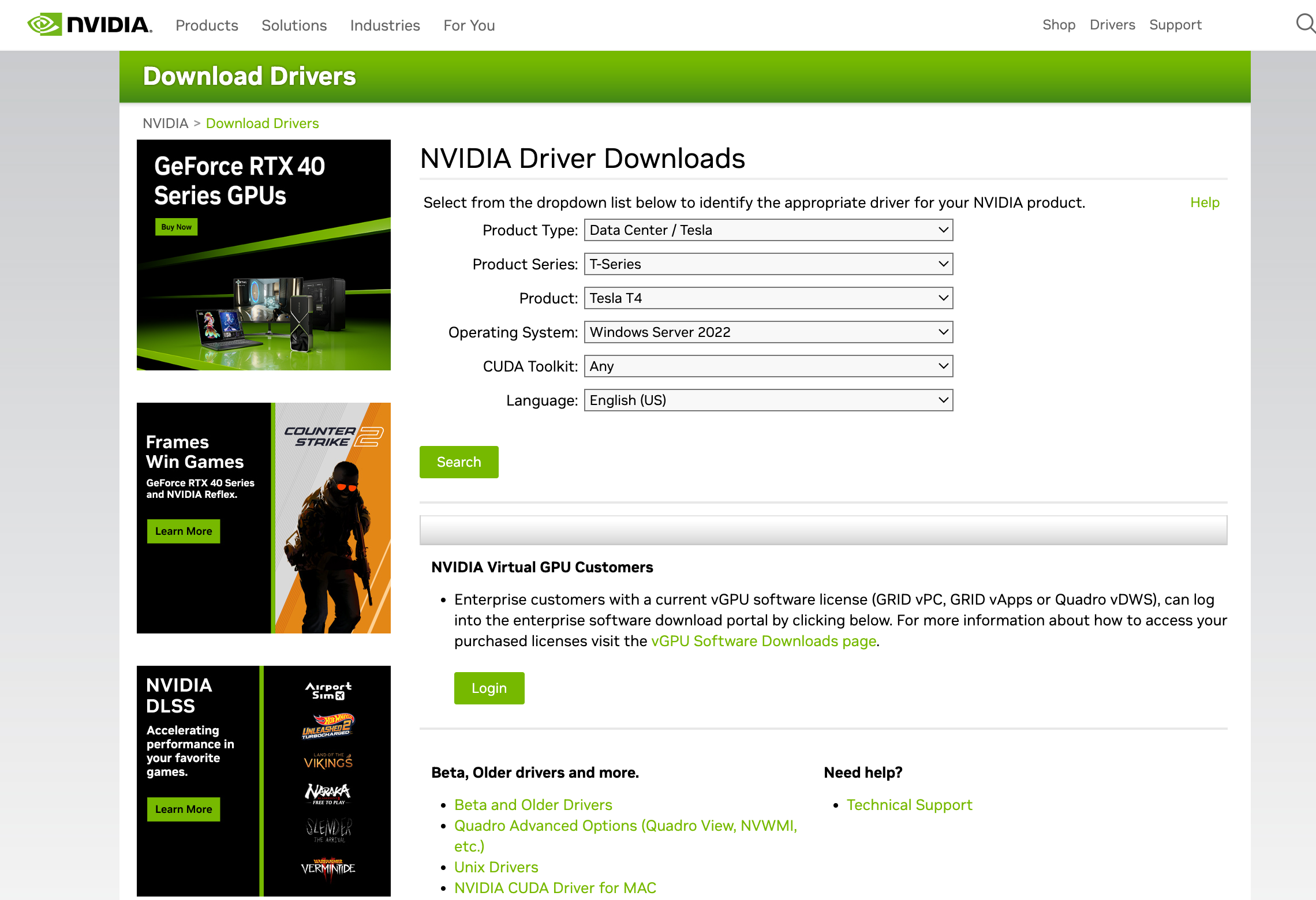
Task: Click the Hot Wheels Unleashed 2 logo
Action: pos(328,726)
